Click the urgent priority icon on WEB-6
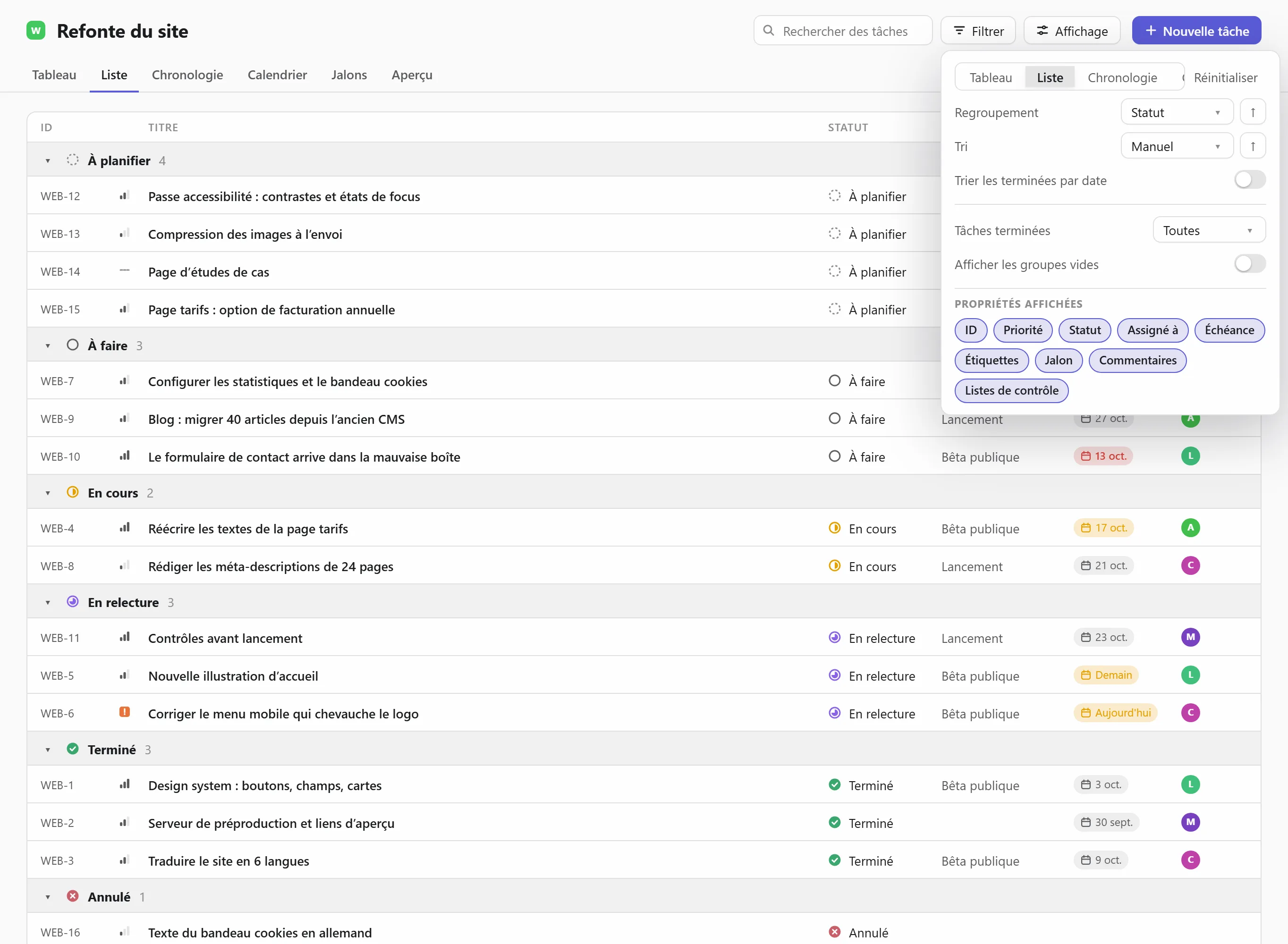1288x944 pixels. [x=124, y=712]
